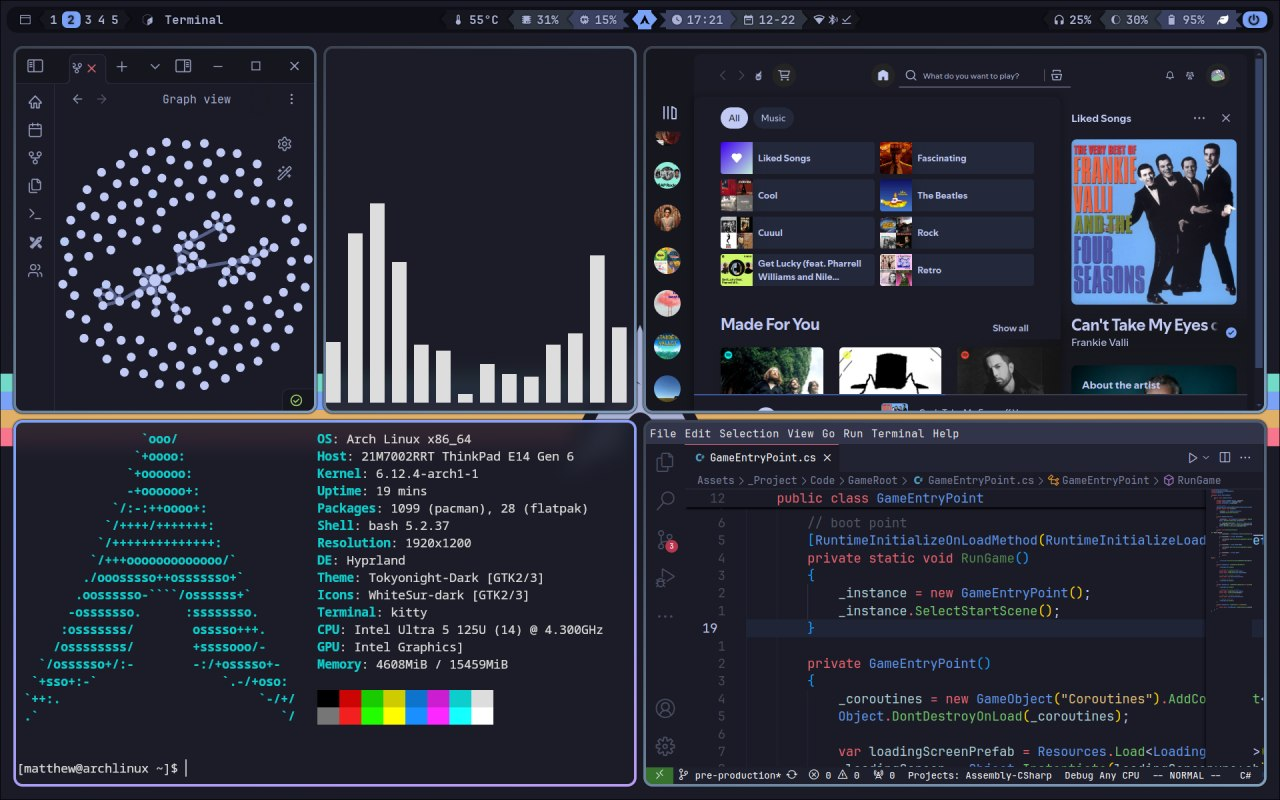Image resolution: width=1280 pixels, height=800 pixels.
Task: Open the Spotify profile avatar
Action: point(1217,75)
